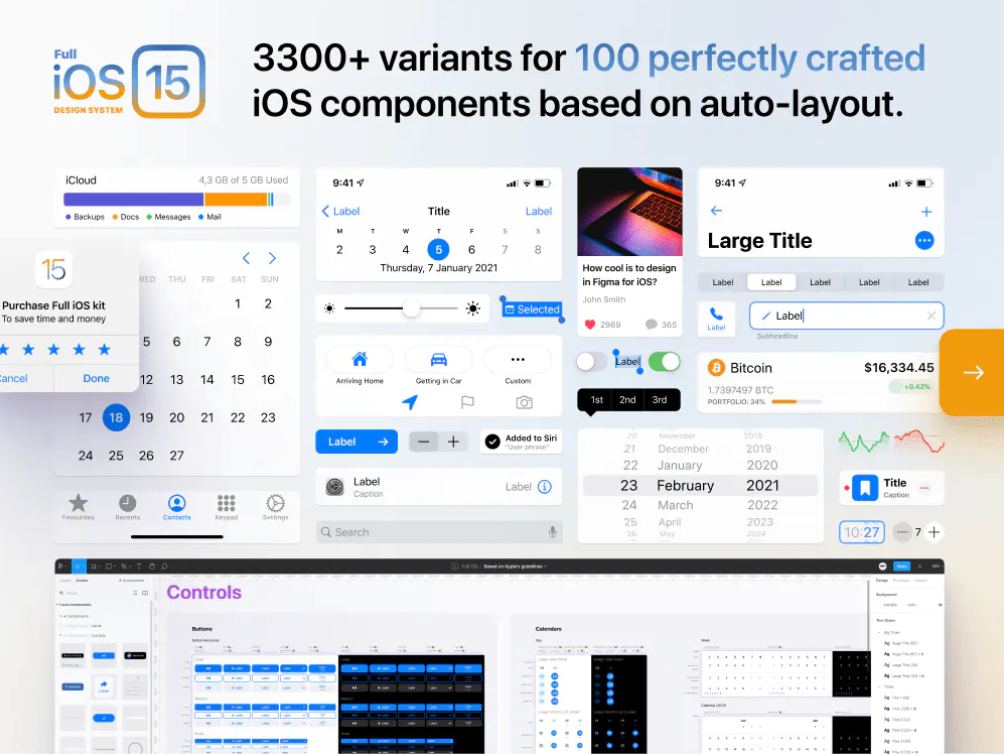Click the Controls page heading in Figma
Screen dimensions: 1004x754
(204, 592)
